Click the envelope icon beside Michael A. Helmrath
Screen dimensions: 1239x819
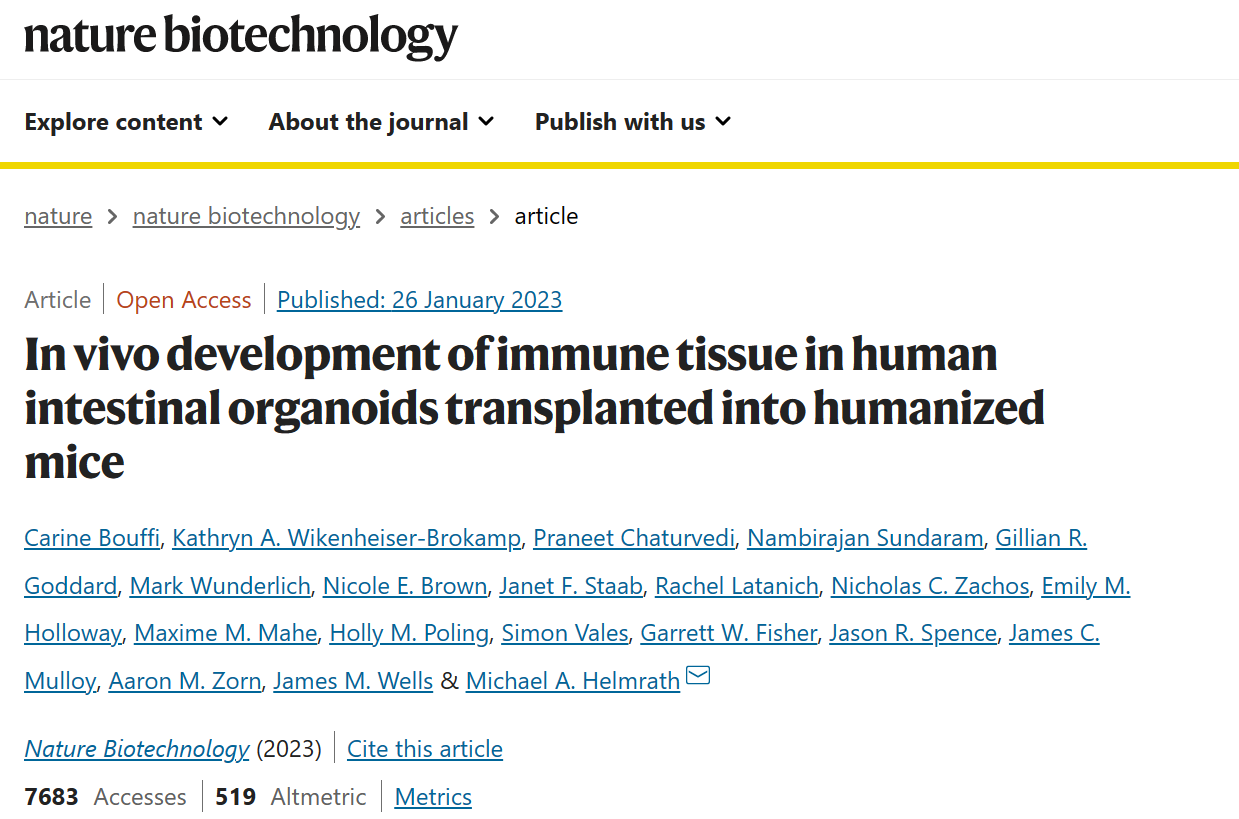pyautogui.click(x=698, y=676)
